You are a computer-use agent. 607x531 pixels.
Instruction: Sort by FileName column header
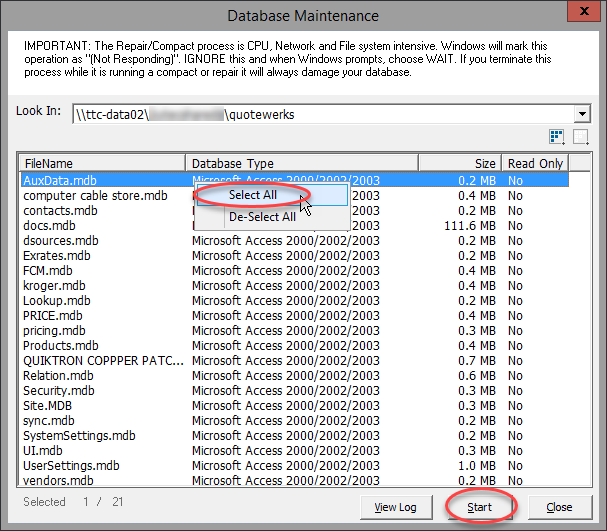(x=103, y=163)
